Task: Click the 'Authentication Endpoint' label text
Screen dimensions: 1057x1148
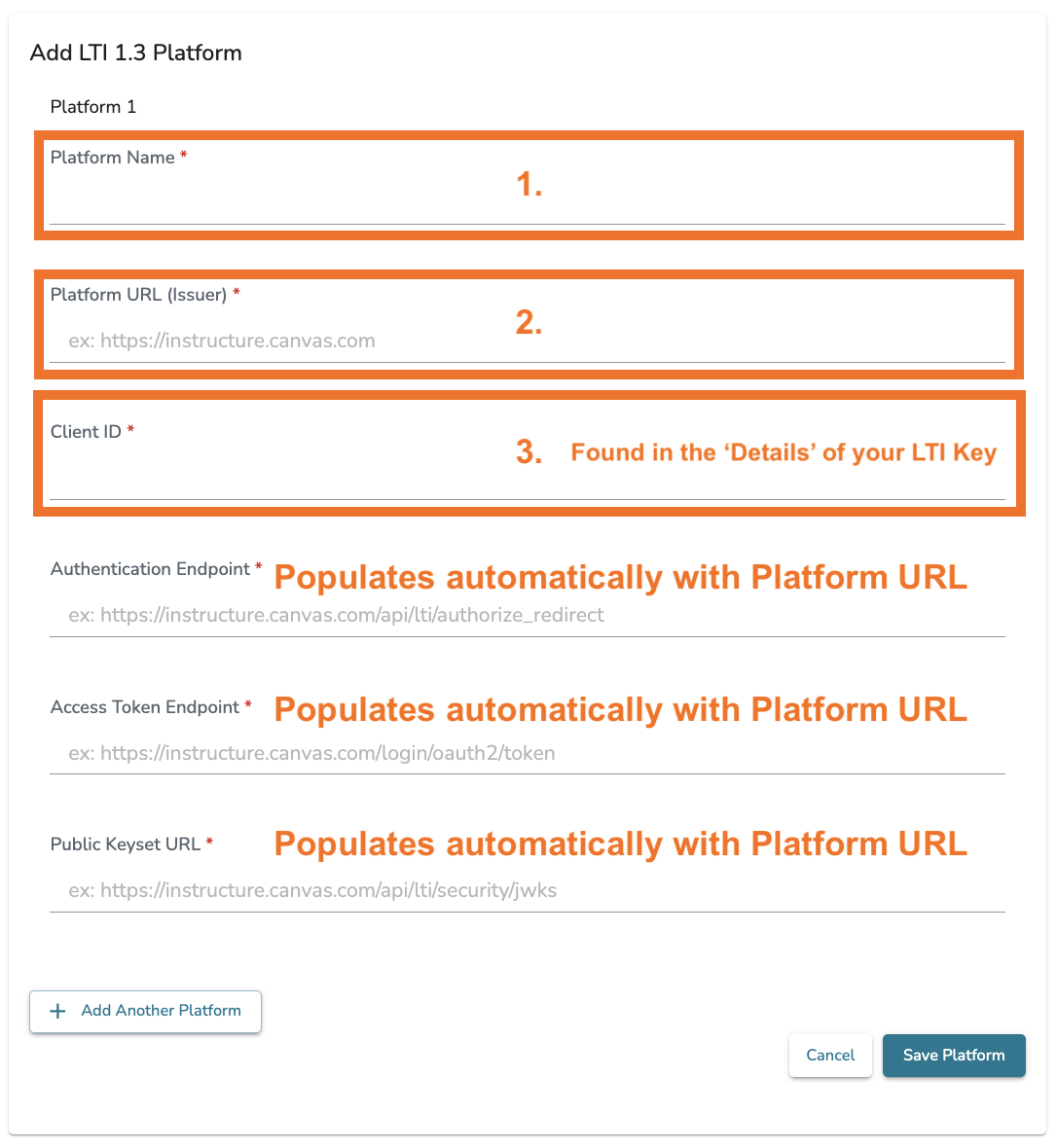Action: (x=150, y=569)
